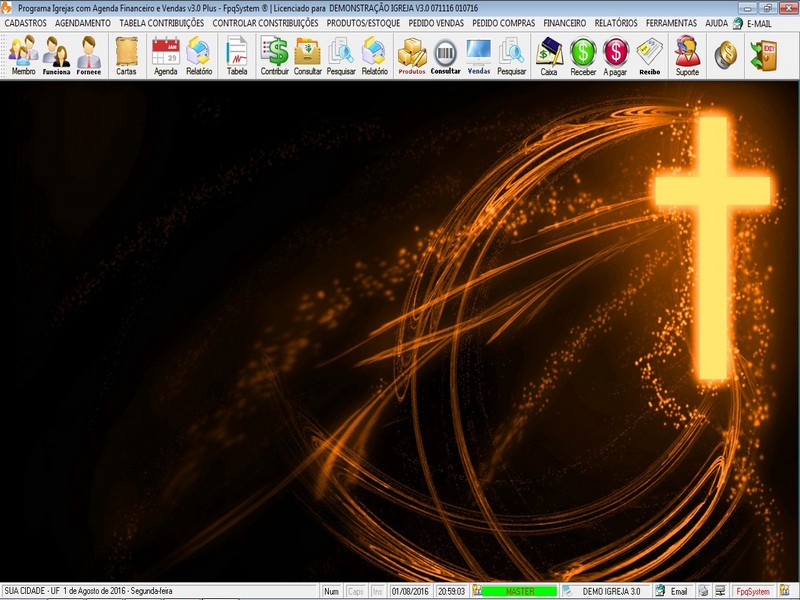Image resolution: width=800 pixels, height=600 pixels.
Task: Open the PEDIDO COMPRAS menu
Action: click(504, 23)
